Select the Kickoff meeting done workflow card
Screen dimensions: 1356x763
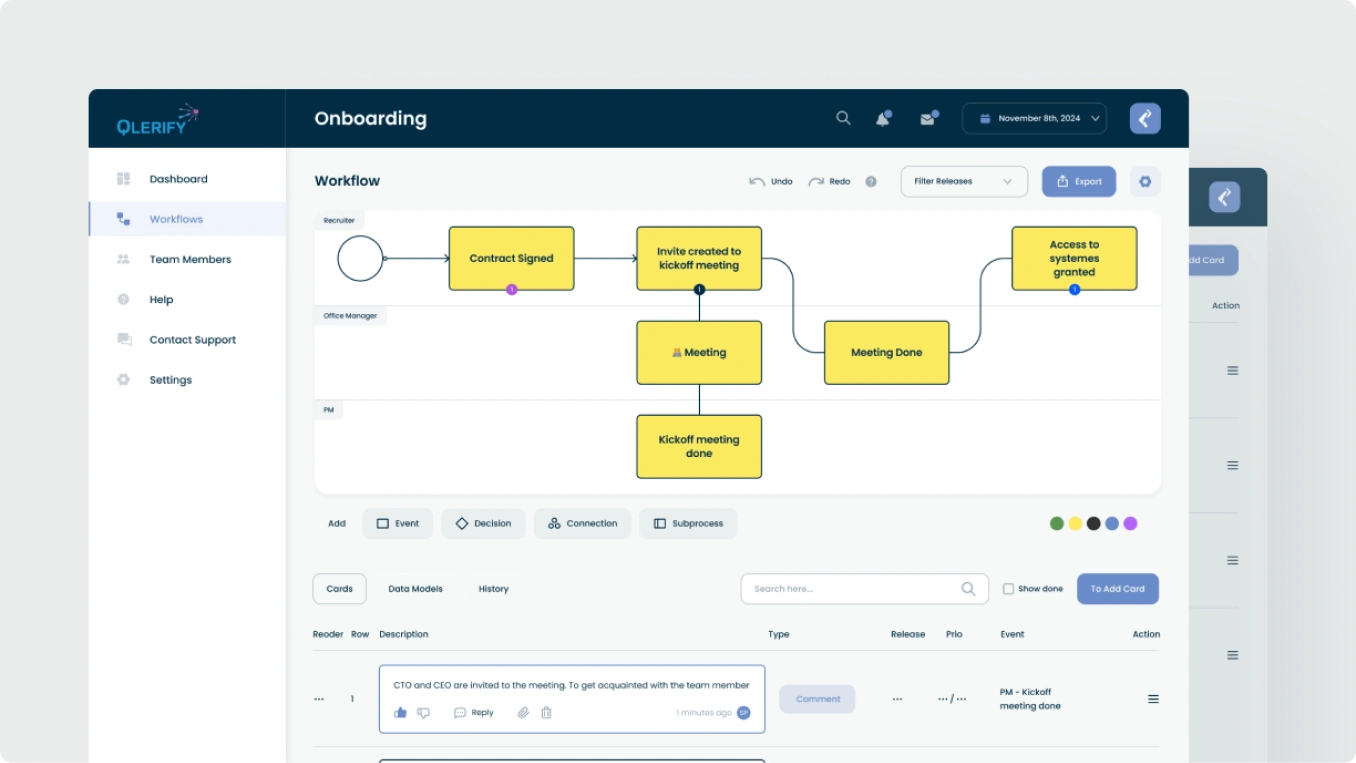click(x=699, y=447)
